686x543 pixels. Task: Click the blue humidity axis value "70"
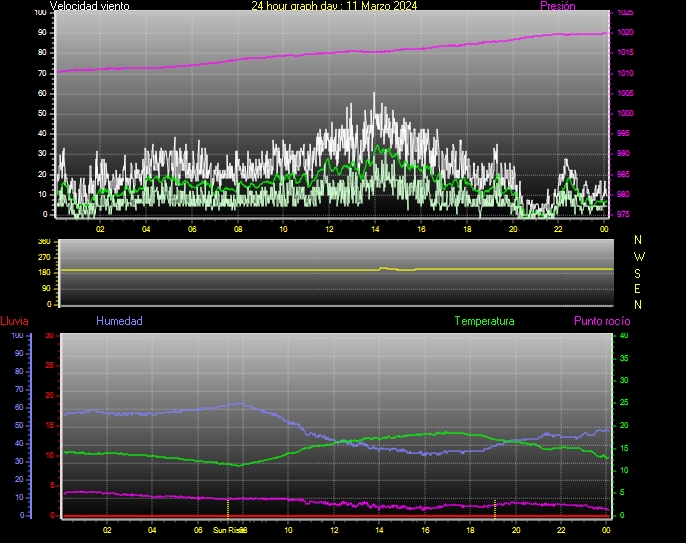[19, 389]
